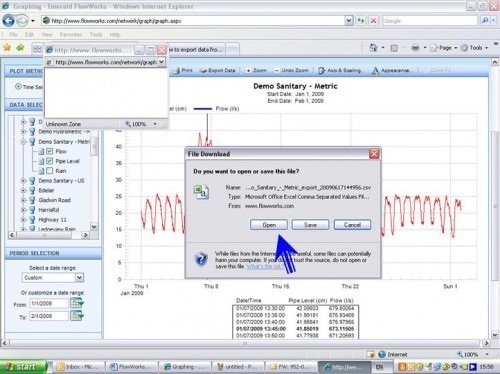Expand the Edelair tree node
This screenshot has height=374, width=500.
[23, 190]
